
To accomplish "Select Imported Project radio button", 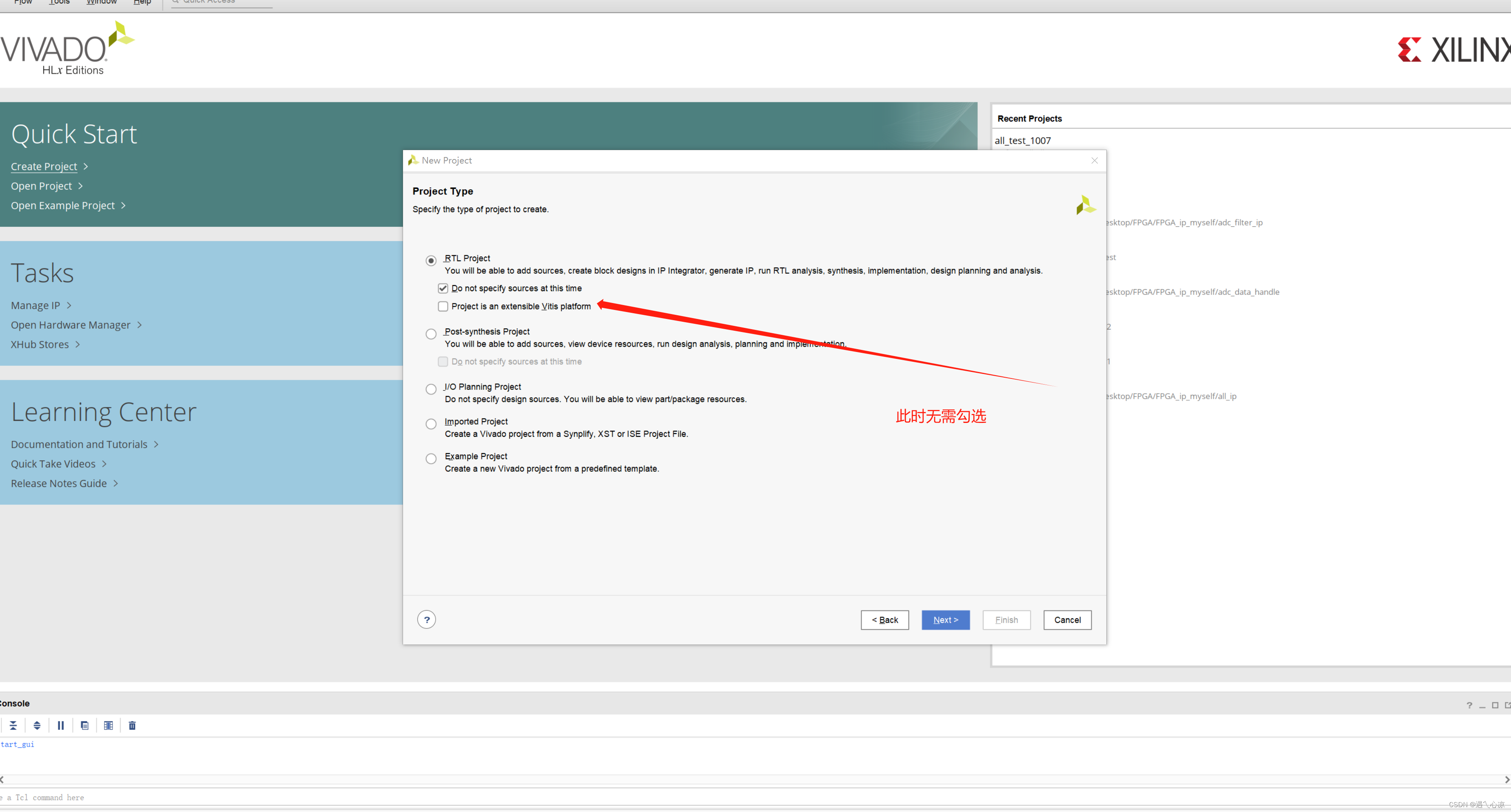I will (431, 423).
